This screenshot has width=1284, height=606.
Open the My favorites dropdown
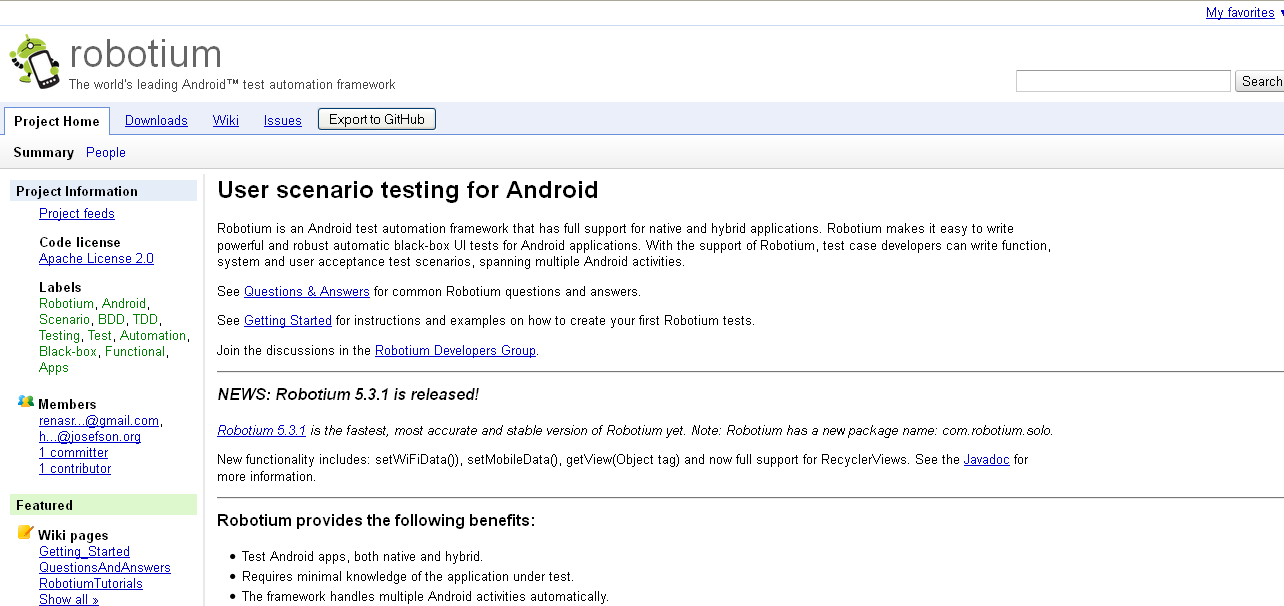click(1245, 13)
